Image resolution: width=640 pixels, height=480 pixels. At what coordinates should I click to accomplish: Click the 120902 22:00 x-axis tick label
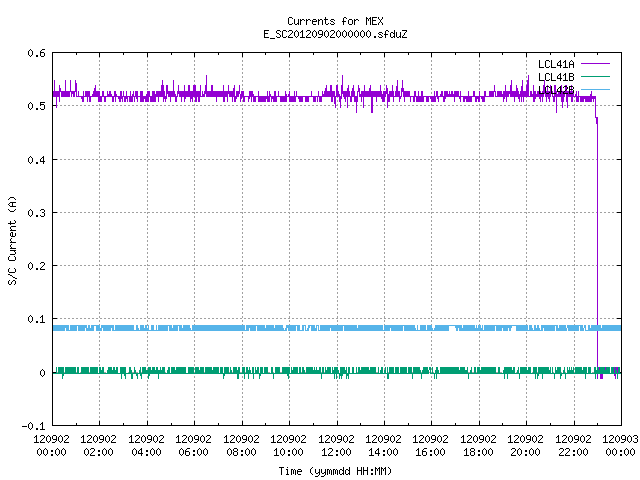click(x=573, y=445)
